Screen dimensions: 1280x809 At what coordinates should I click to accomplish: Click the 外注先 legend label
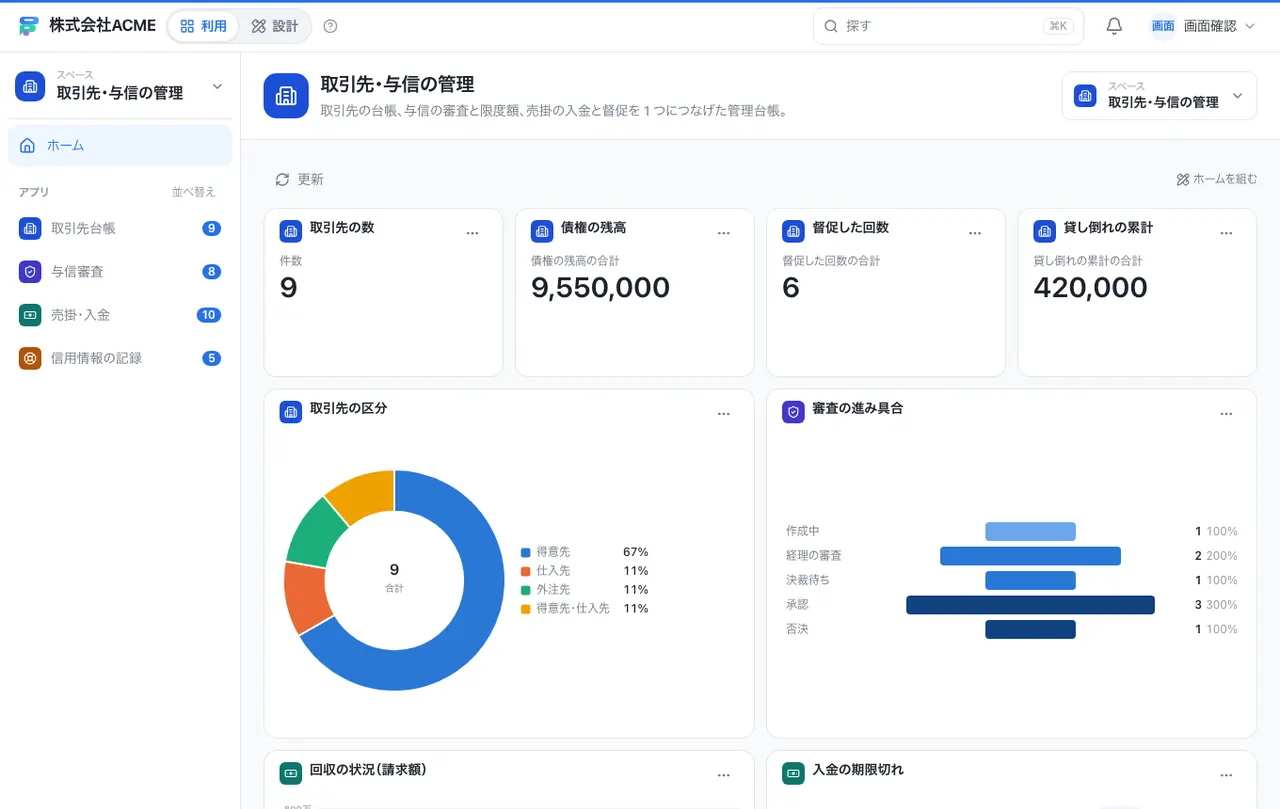click(553, 590)
